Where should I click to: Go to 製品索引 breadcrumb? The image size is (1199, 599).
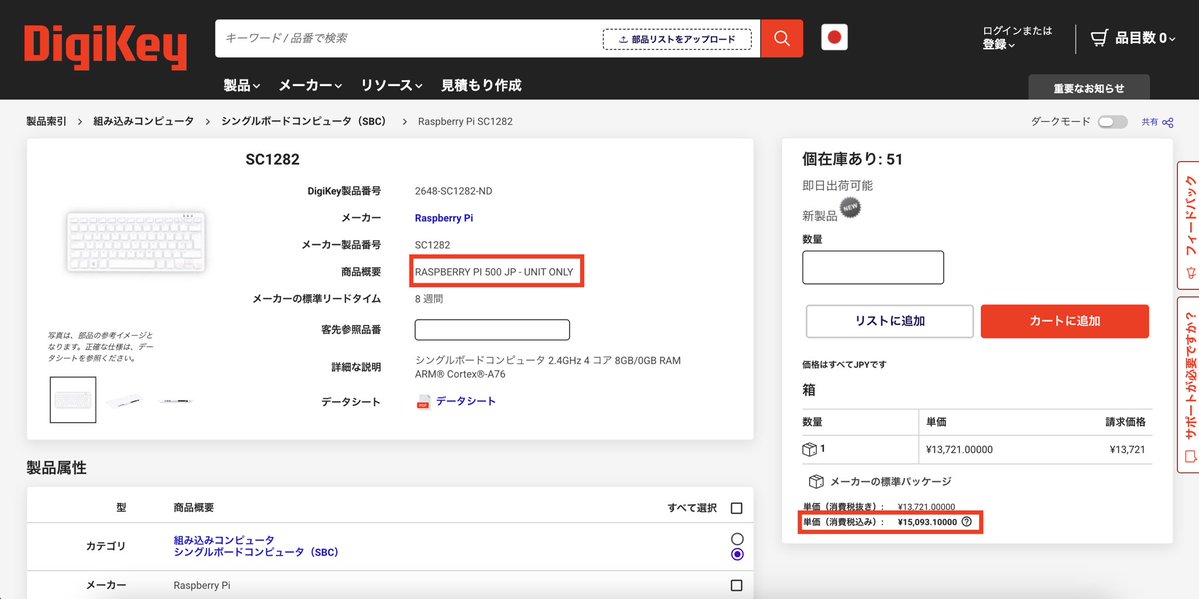pos(47,122)
